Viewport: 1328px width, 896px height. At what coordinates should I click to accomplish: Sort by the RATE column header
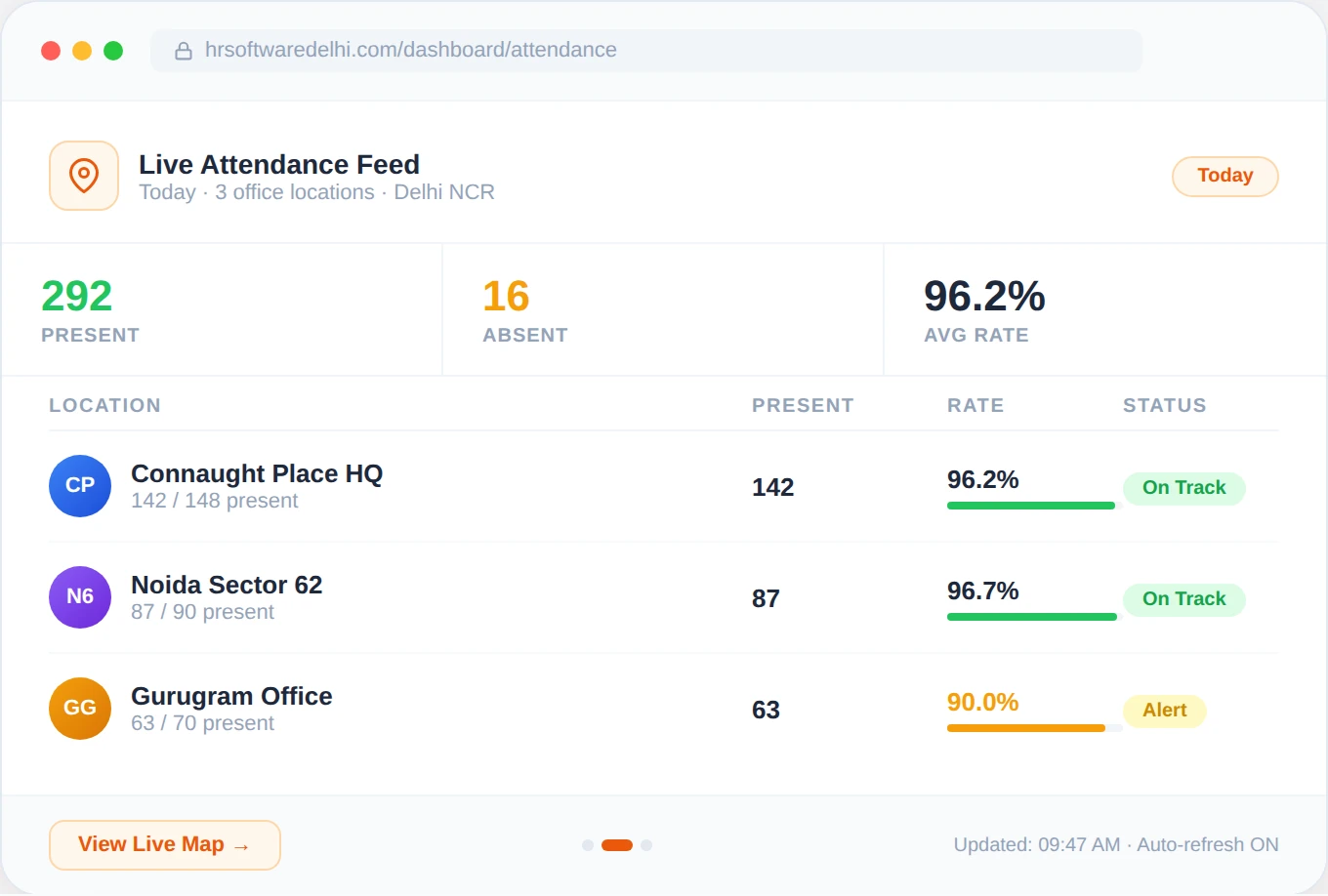975,404
